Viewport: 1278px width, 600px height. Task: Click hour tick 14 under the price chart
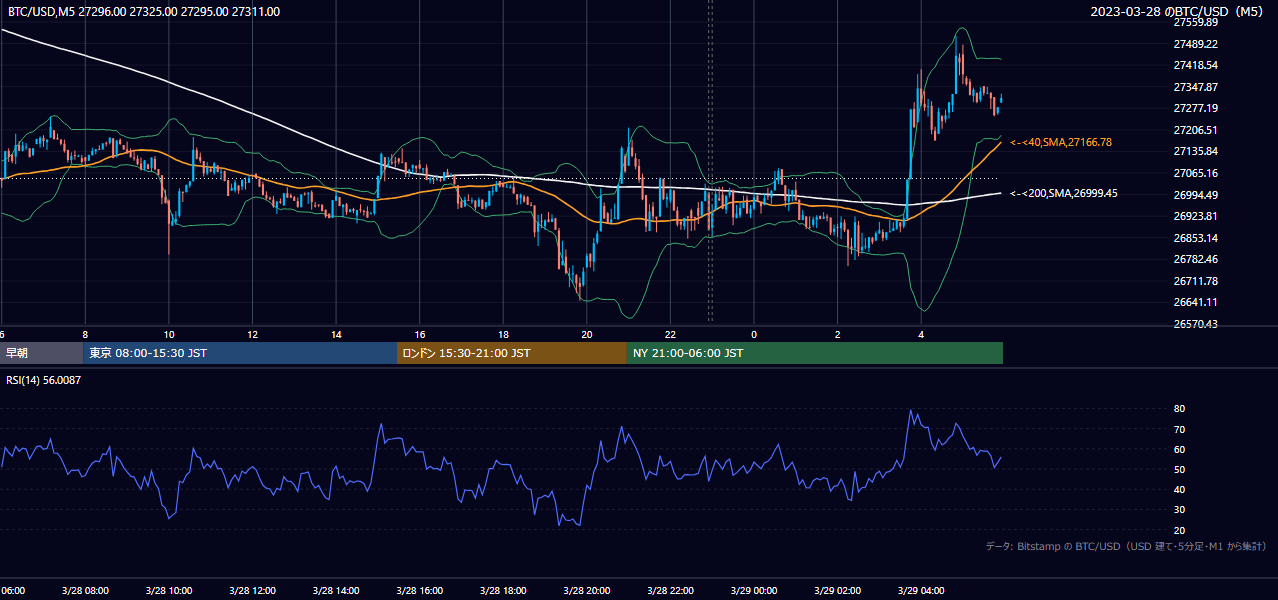(336, 334)
